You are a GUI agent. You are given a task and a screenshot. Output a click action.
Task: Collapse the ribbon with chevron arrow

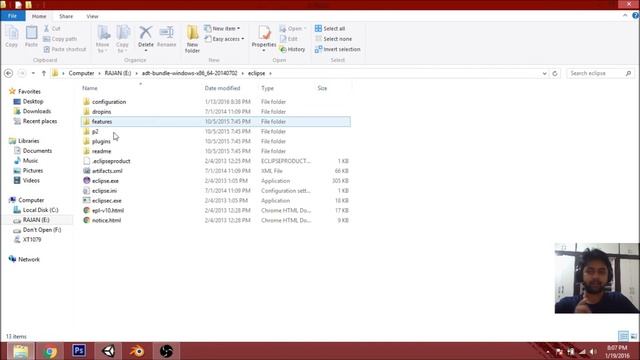[625, 16]
